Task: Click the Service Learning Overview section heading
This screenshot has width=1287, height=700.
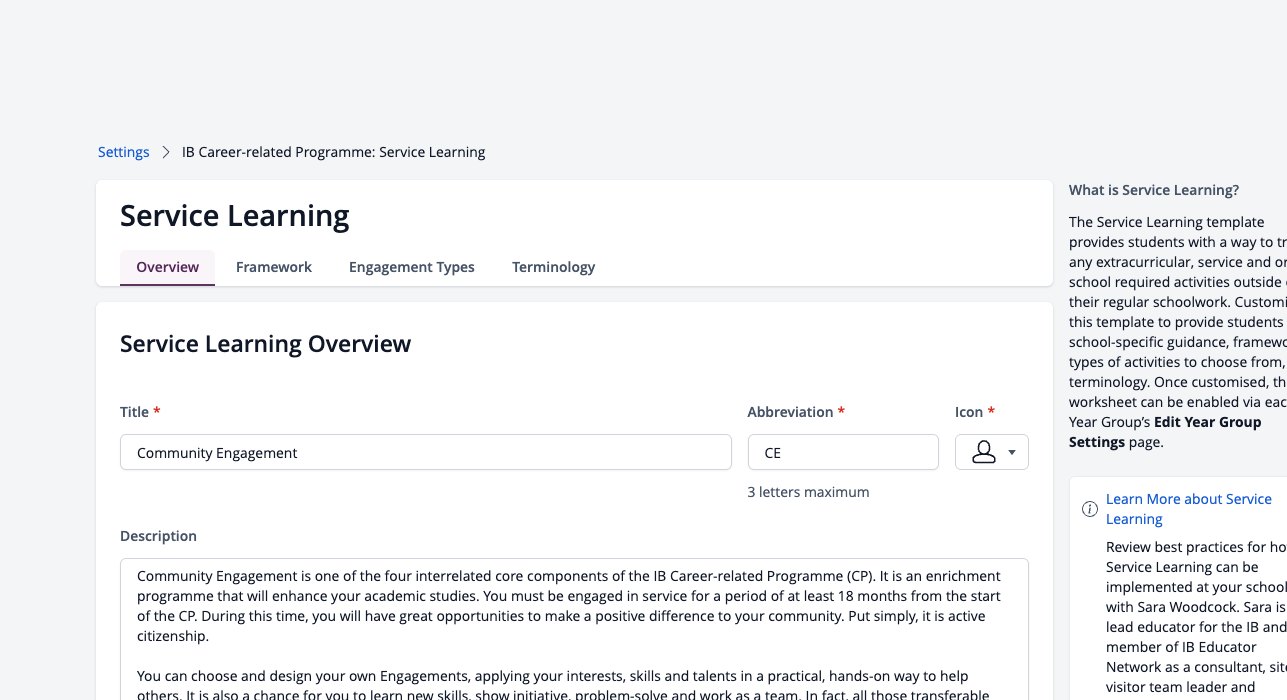Action: 265,344
